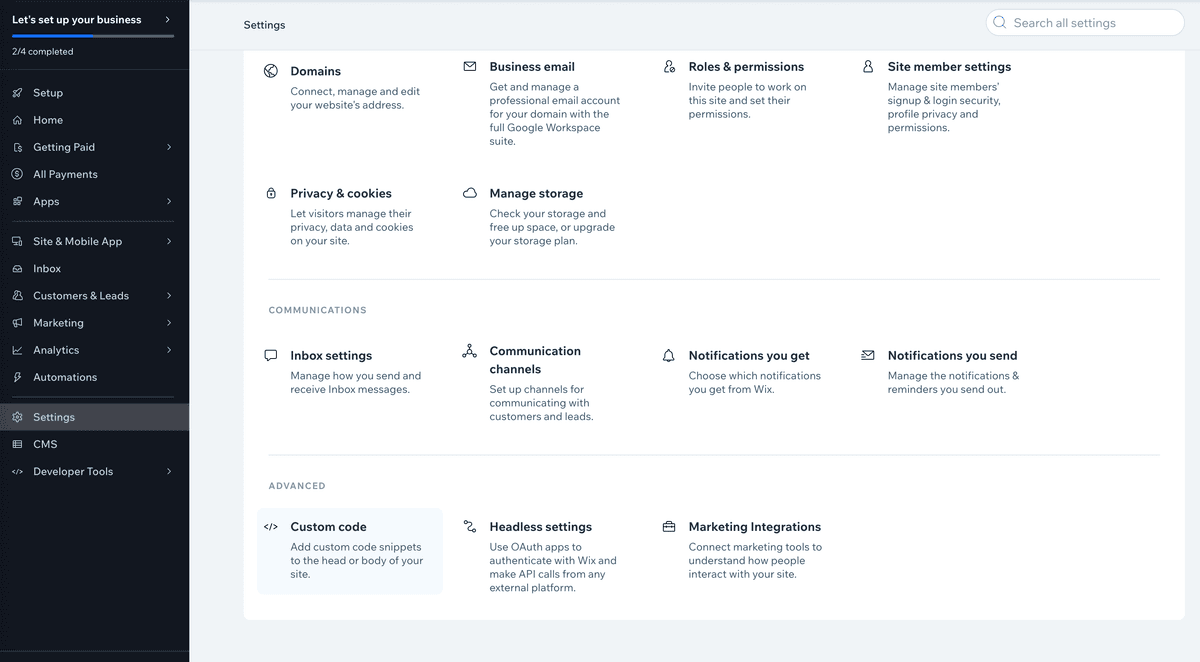
Task: Click the Apps grid icon in sidebar
Action: tap(17, 201)
